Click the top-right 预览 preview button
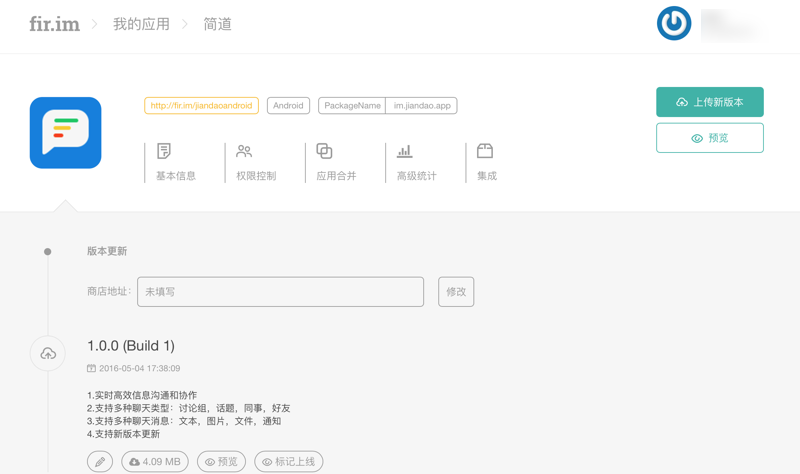Viewport: 800px width, 474px height. click(710, 138)
